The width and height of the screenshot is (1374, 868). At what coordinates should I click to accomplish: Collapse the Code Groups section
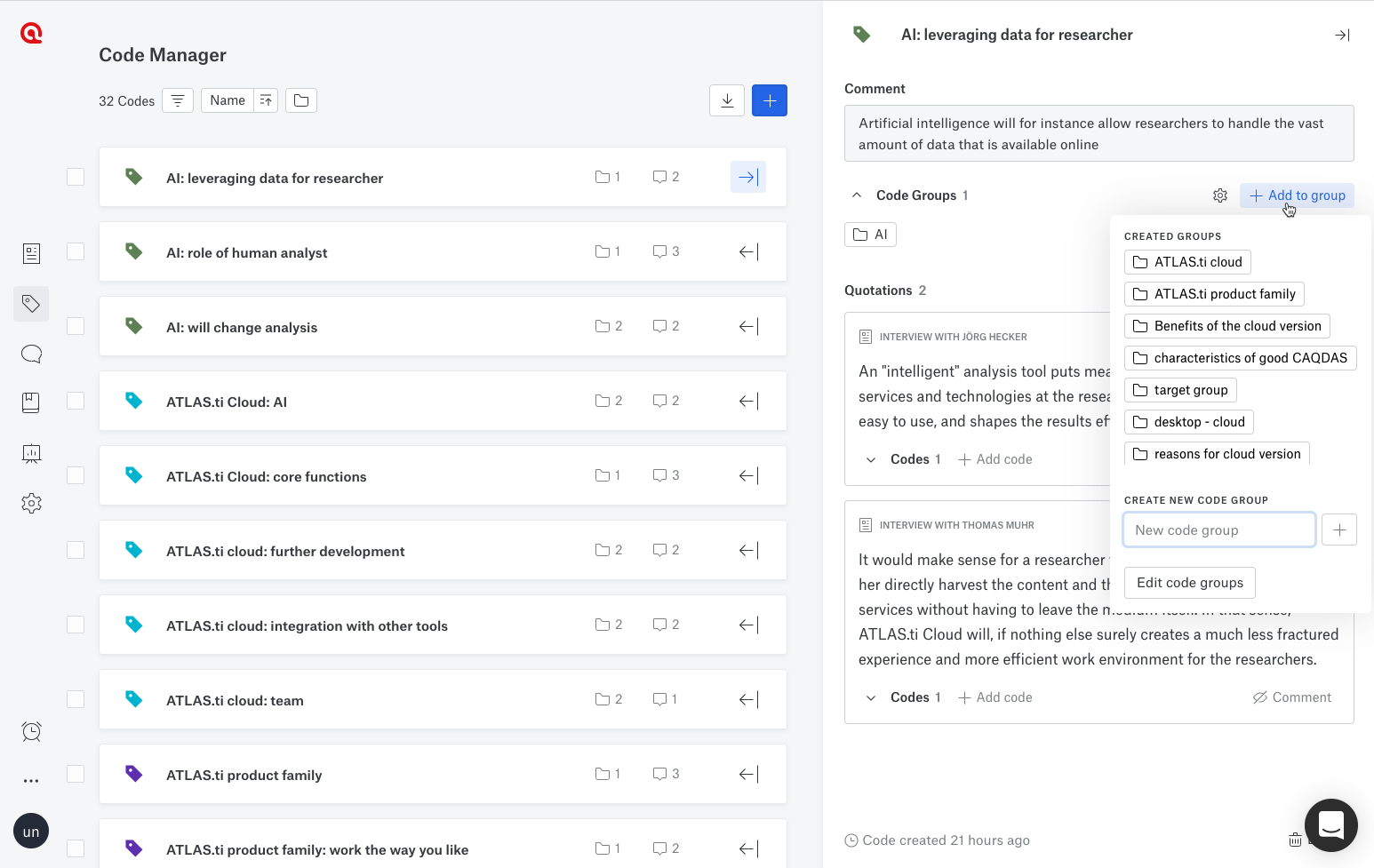point(856,195)
